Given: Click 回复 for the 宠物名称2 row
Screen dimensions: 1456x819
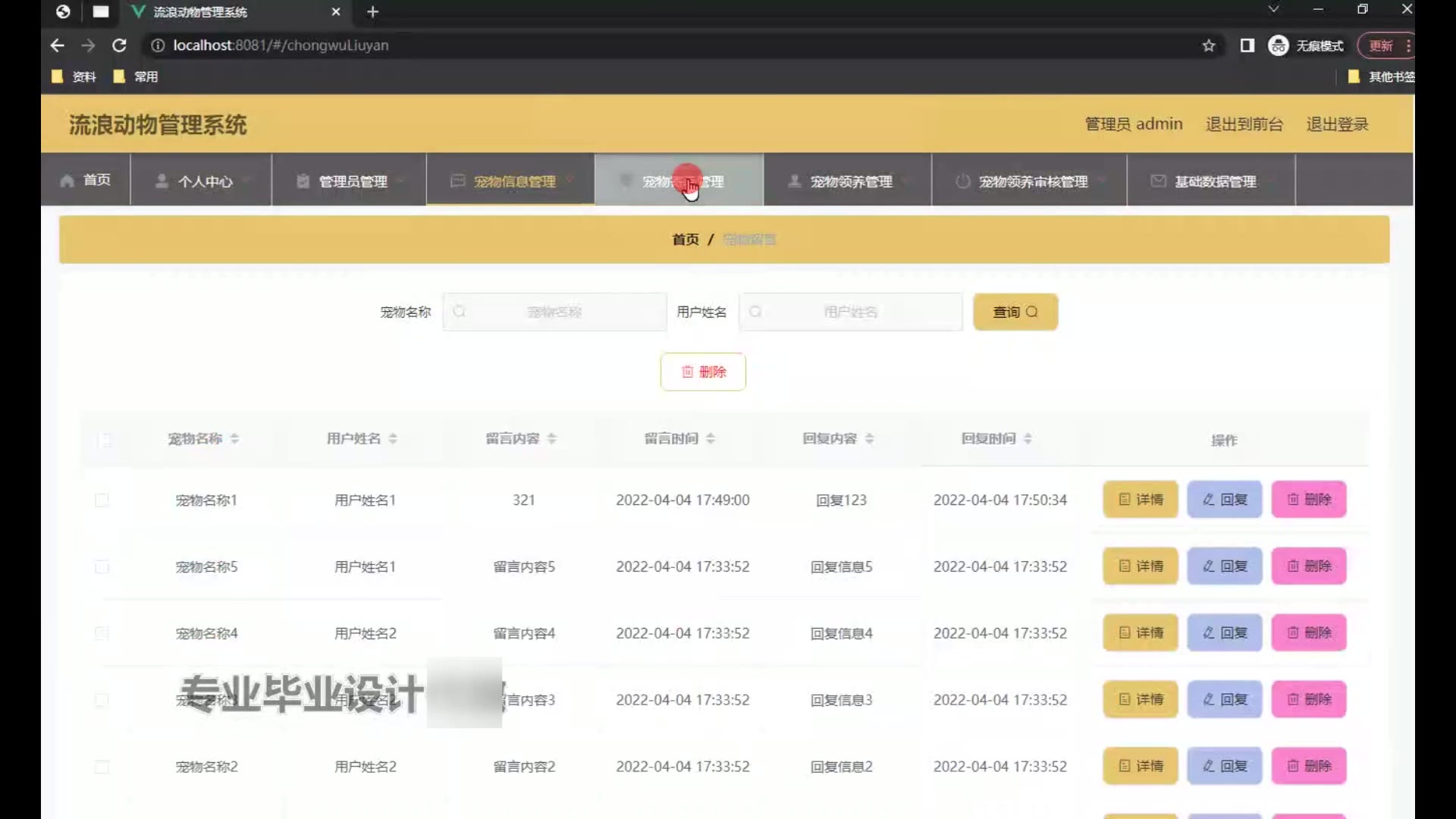Looking at the screenshot, I should click(1225, 766).
